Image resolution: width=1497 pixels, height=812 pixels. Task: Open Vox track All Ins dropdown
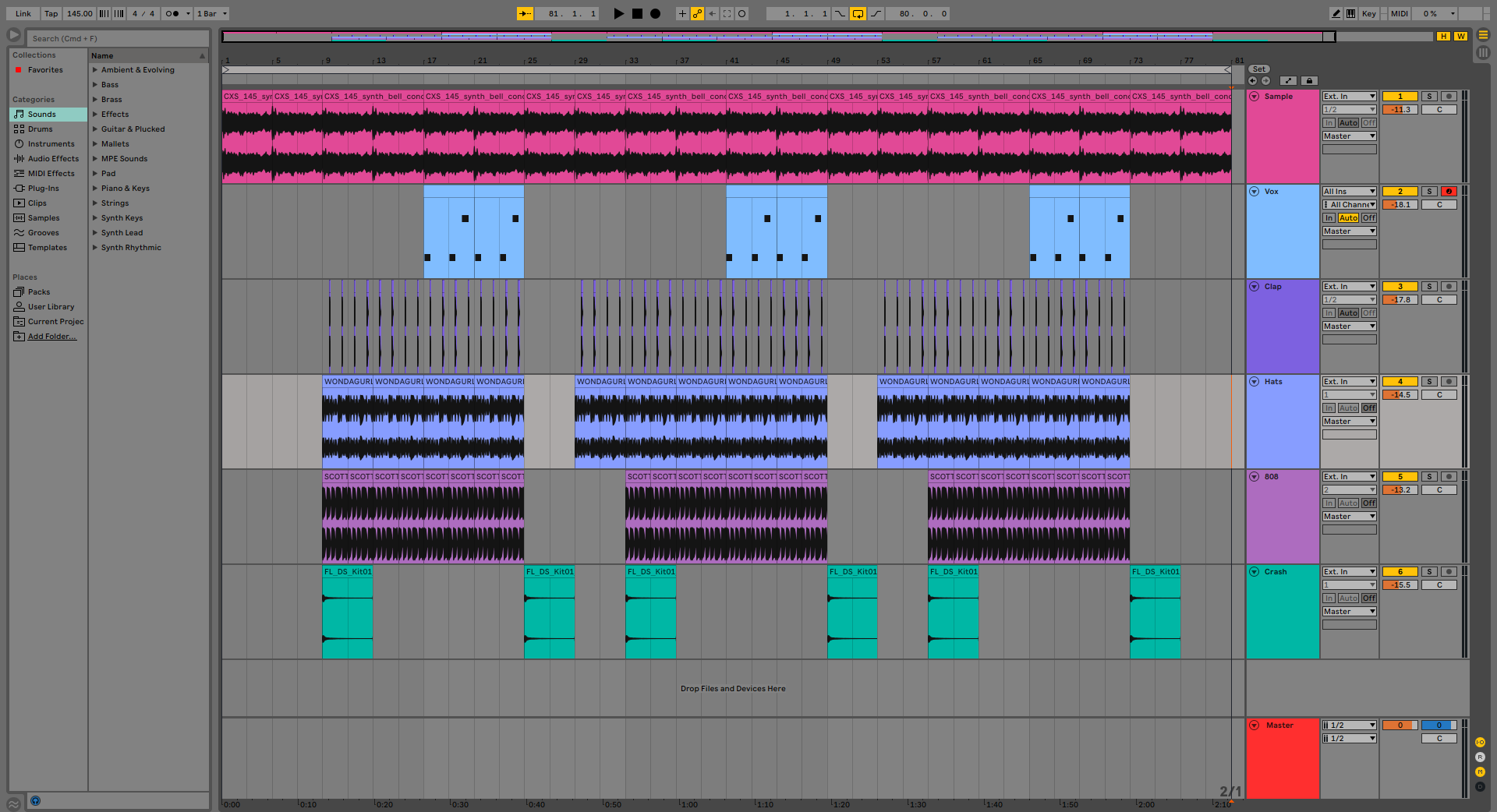point(1350,191)
